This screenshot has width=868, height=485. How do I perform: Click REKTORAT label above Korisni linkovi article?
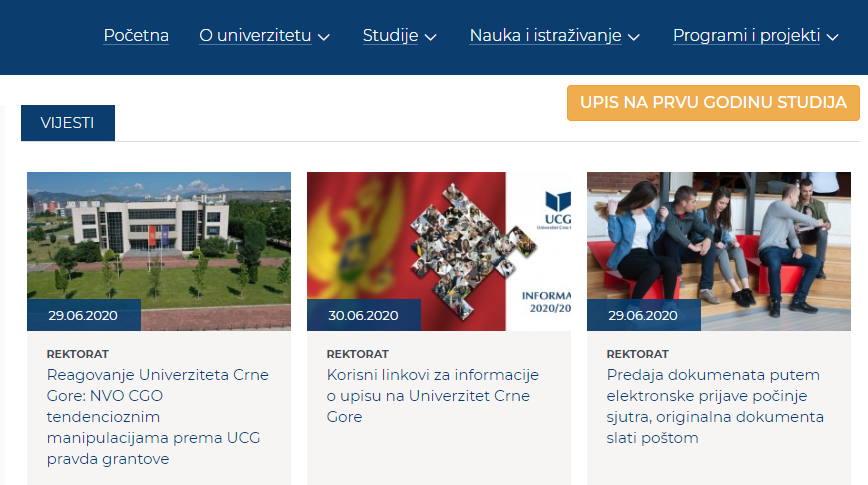pos(358,354)
